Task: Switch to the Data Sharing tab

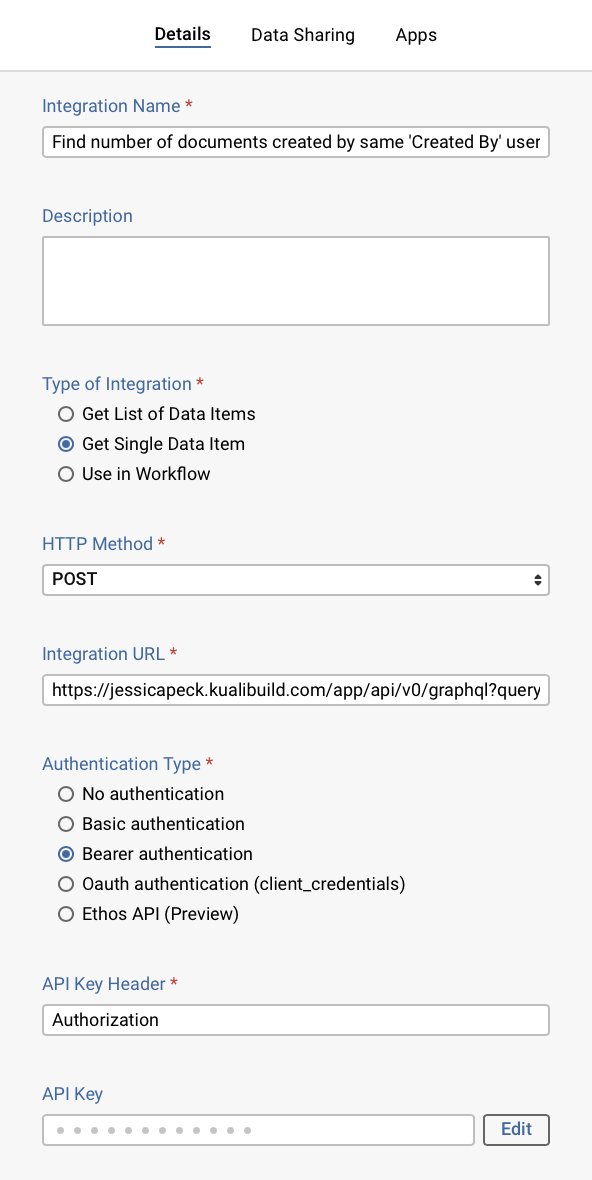Action: [303, 35]
